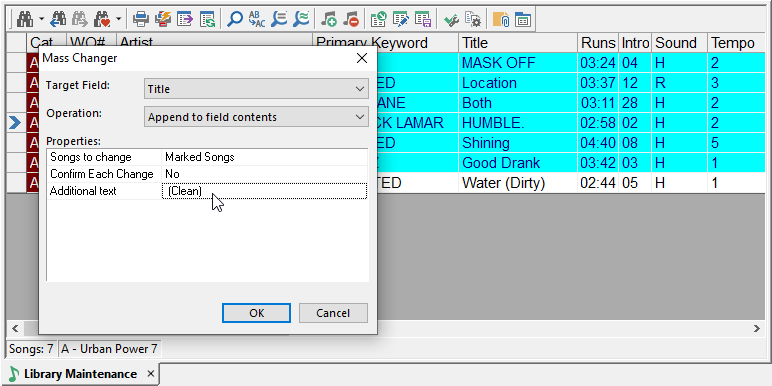Open the binoculars search dropdown arrow

(41, 20)
